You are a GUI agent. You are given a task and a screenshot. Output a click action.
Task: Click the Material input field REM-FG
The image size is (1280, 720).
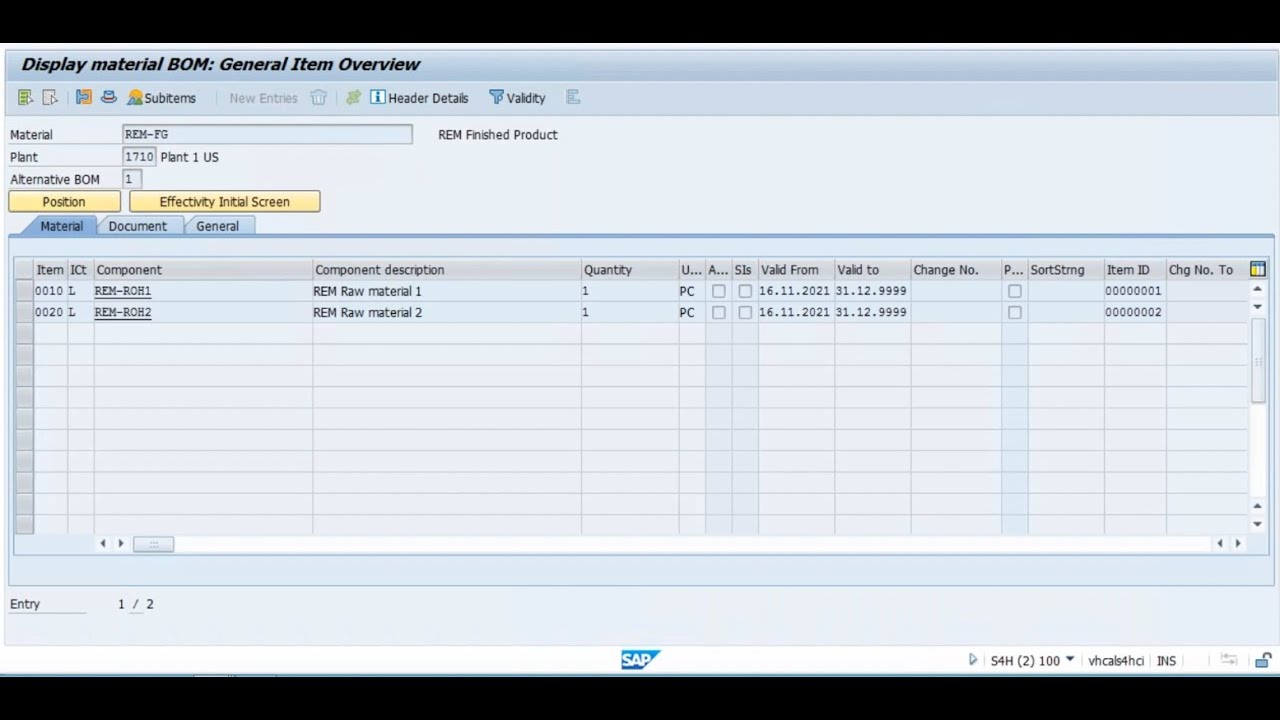pyautogui.click(x=267, y=134)
